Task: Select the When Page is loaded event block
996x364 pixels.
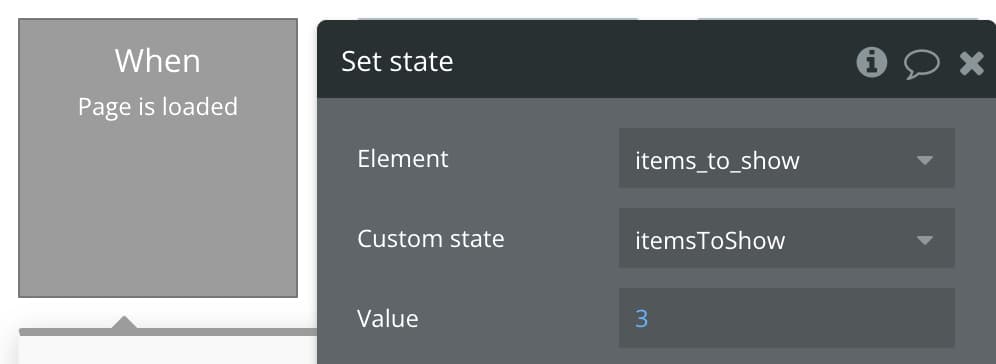Action: (x=158, y=158)
